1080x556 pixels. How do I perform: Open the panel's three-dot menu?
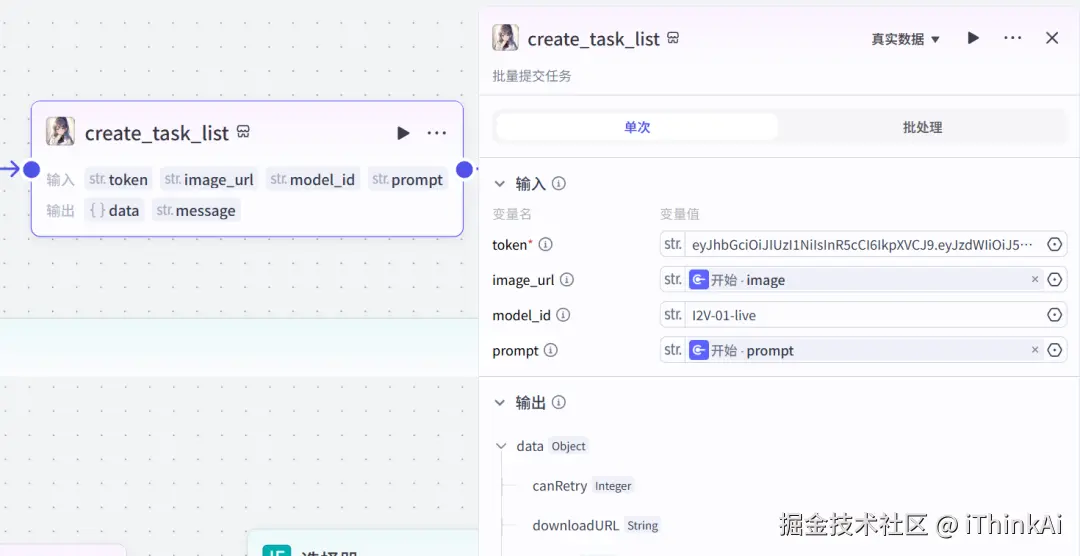pyautogui.click(x=1012, y=38)
